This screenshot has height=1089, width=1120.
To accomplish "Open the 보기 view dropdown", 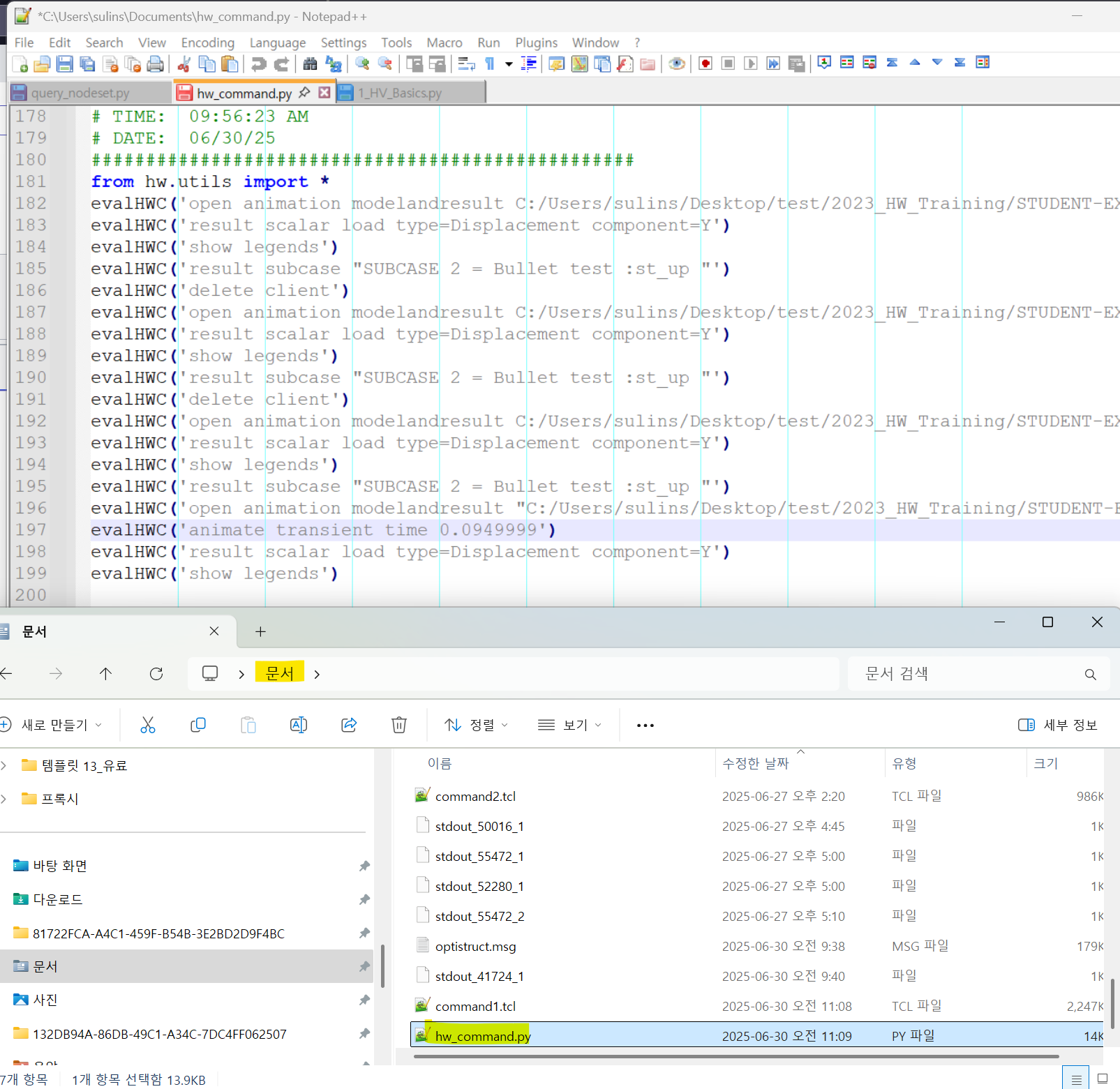I will coord(569,725).
